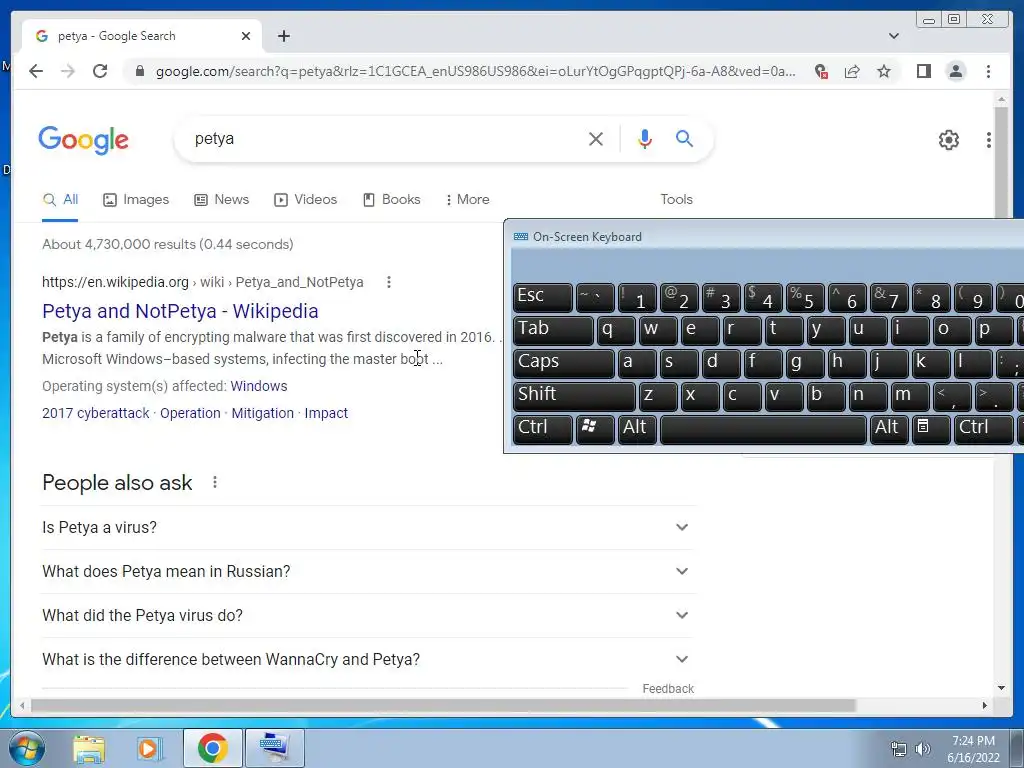Toggle the Caps key on the On-Screen Keyboard
This screenshot has width=1024, height=768.
564,362
